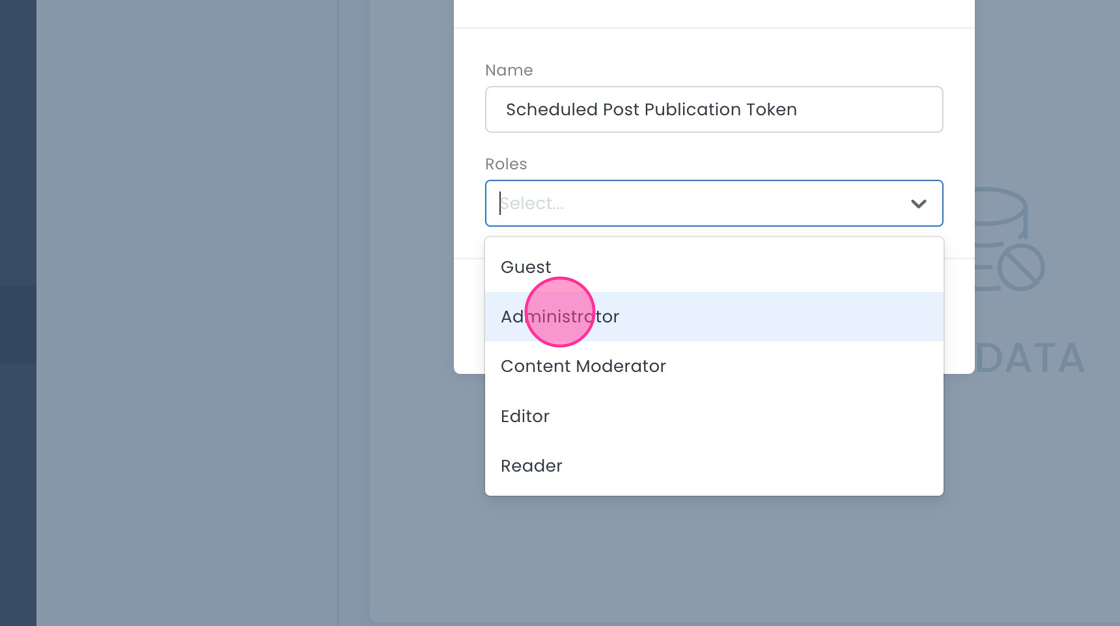
Task: Click the Name input field
Action: [x=713, y=109]
